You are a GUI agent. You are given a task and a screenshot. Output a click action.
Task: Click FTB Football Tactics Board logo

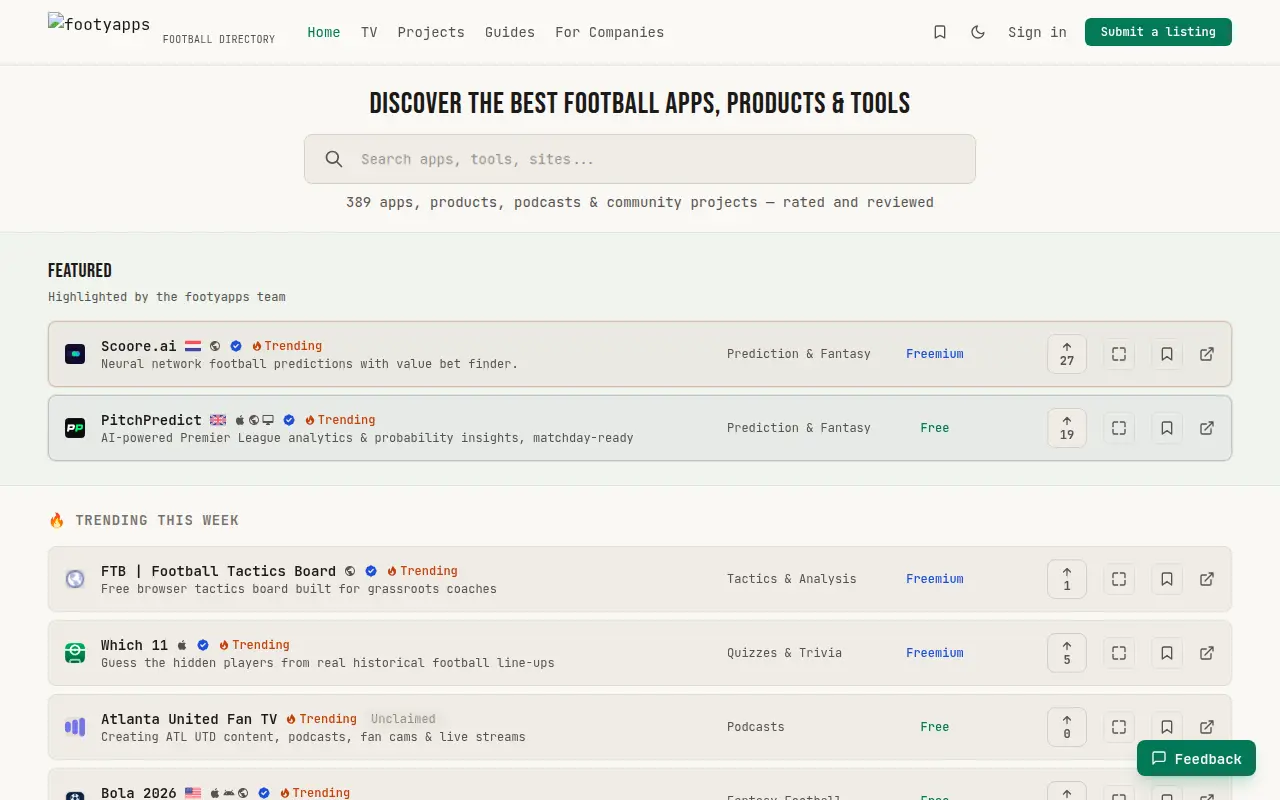[x=75, y=579]
